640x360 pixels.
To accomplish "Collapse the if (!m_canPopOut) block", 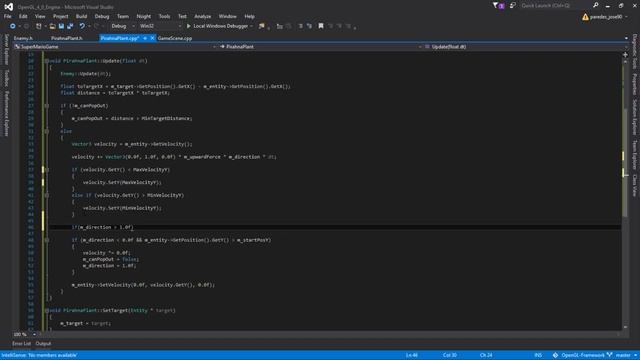I will coord(47,106).
